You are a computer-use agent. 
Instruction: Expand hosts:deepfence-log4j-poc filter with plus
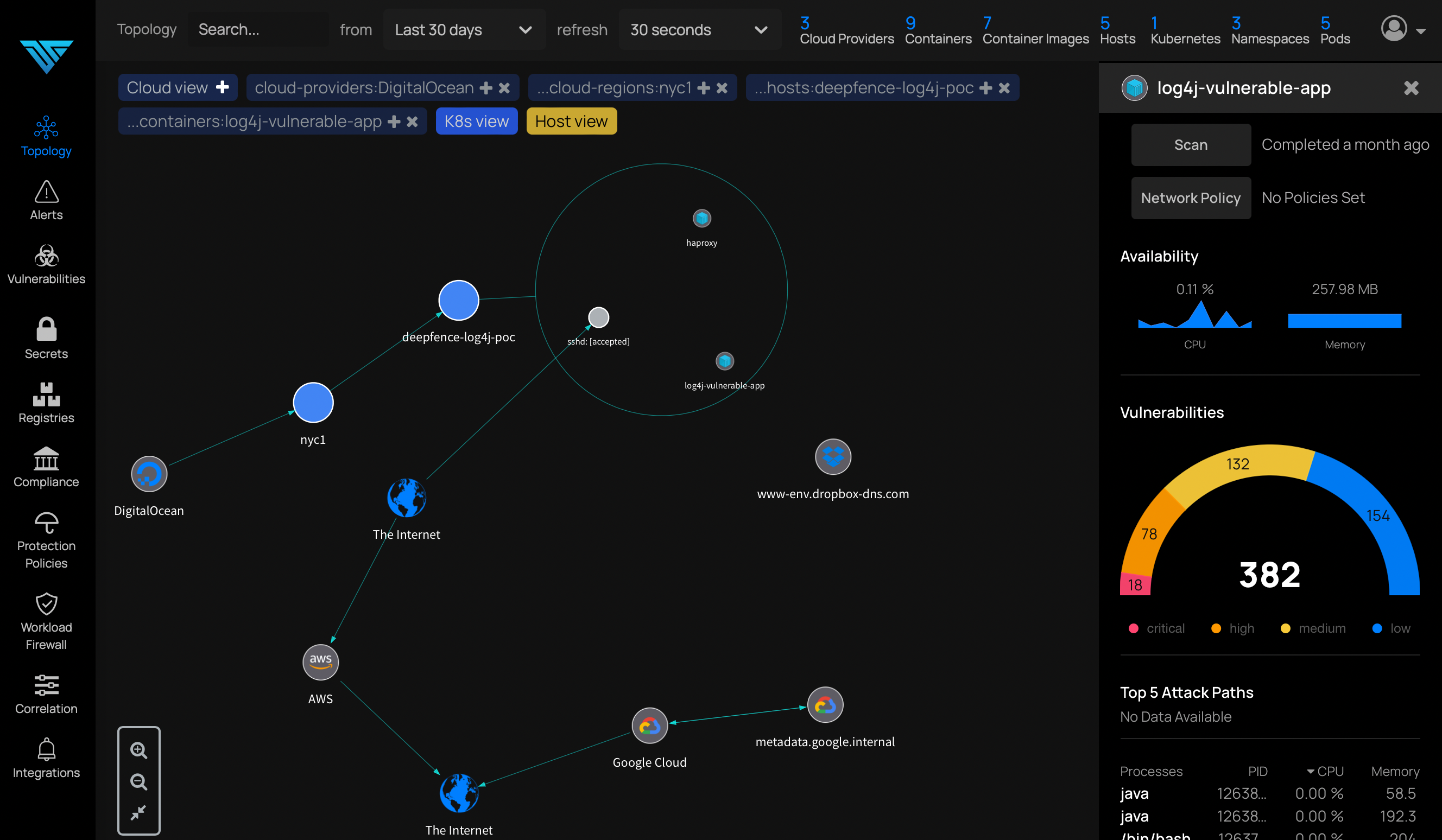coord(985,87)
